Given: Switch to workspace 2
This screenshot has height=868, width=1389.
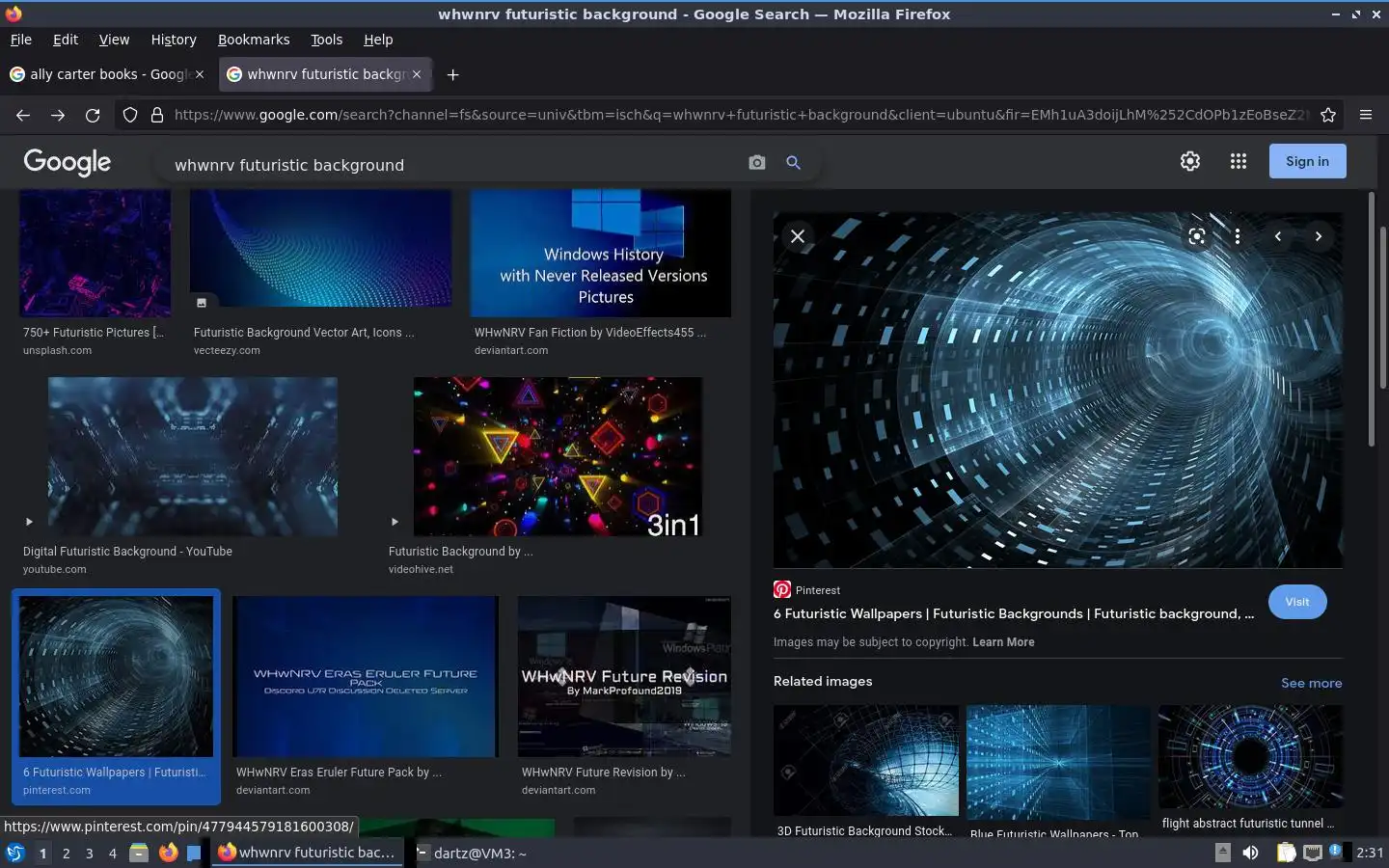Looking at the screenshot, I should [66, 854].
